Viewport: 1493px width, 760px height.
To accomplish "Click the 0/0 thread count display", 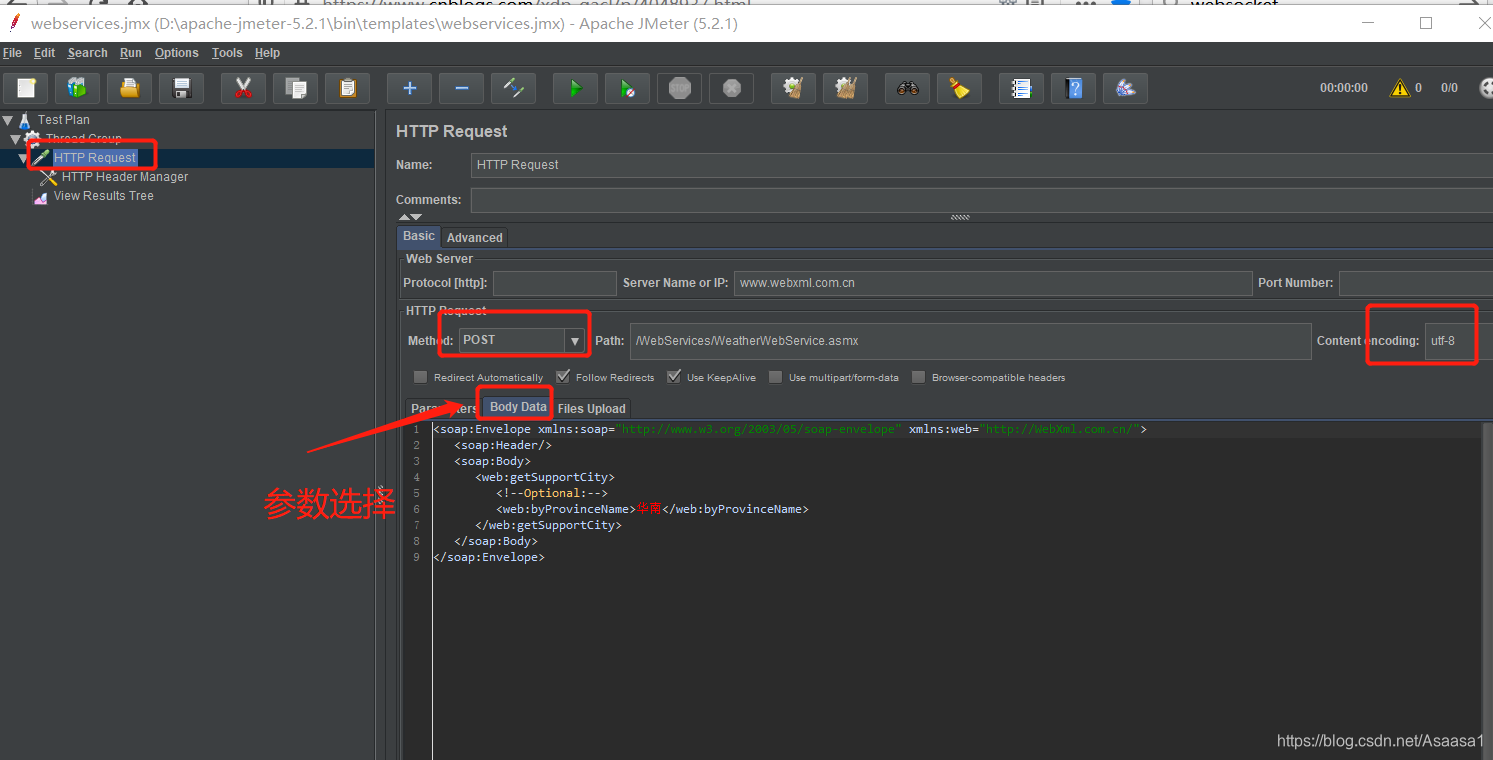I will coord(1449,88).
